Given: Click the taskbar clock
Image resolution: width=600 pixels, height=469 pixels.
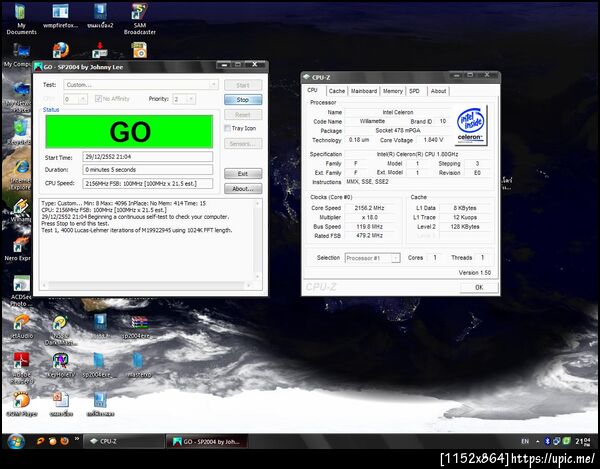Looking at the screenshot, I should click(x=582, y=441).
